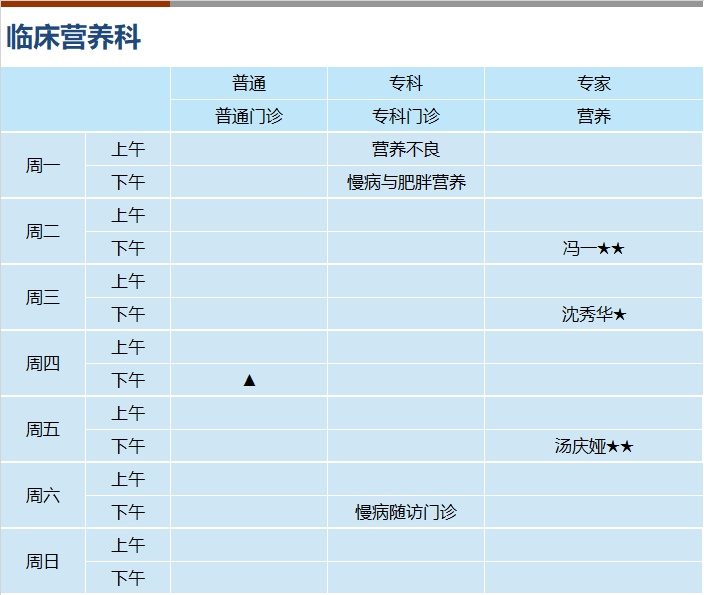The height and width of the screenshot is (595, 704).
Task: Click the 专科 column header
Action: coord(406,84)
